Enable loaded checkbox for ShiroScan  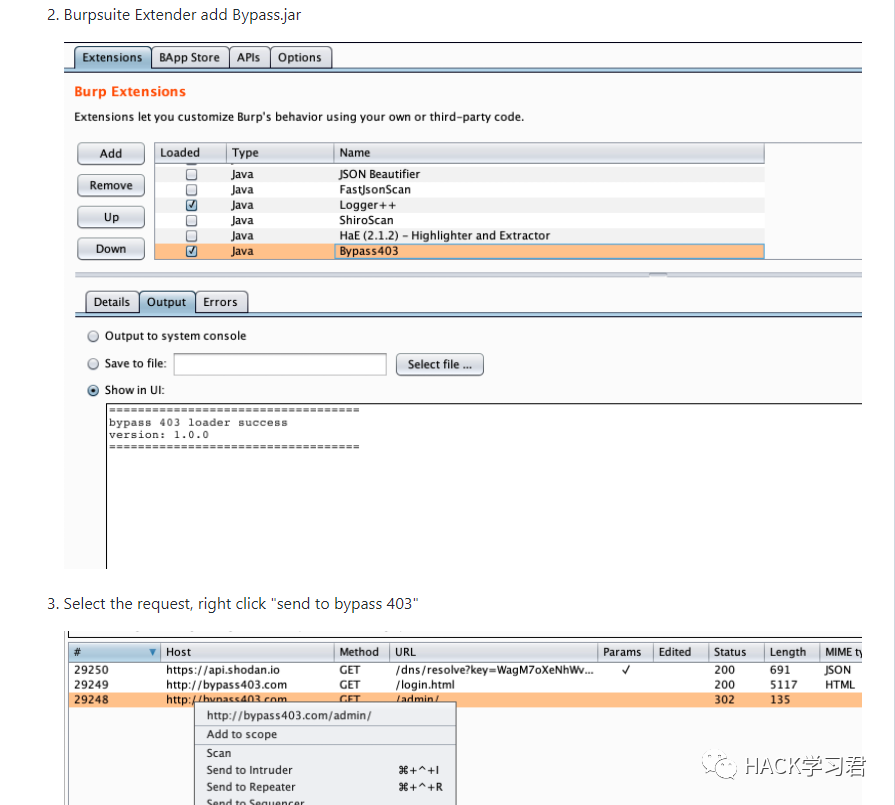pyautogui.click(x=192, y=220)
